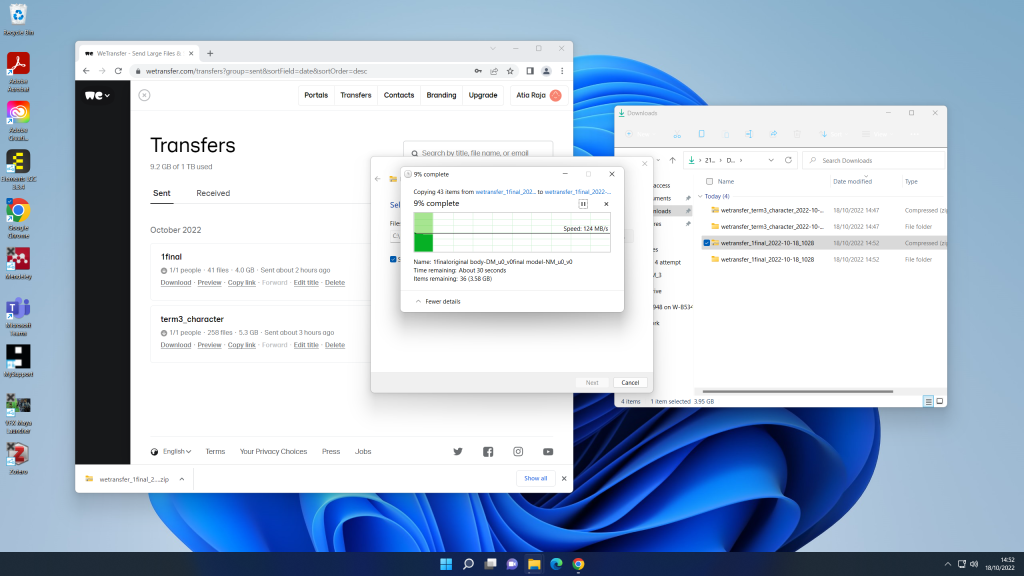Open the Windows Start menu
The width and height of the screenshot is (1024, 576).
(446, 564)
